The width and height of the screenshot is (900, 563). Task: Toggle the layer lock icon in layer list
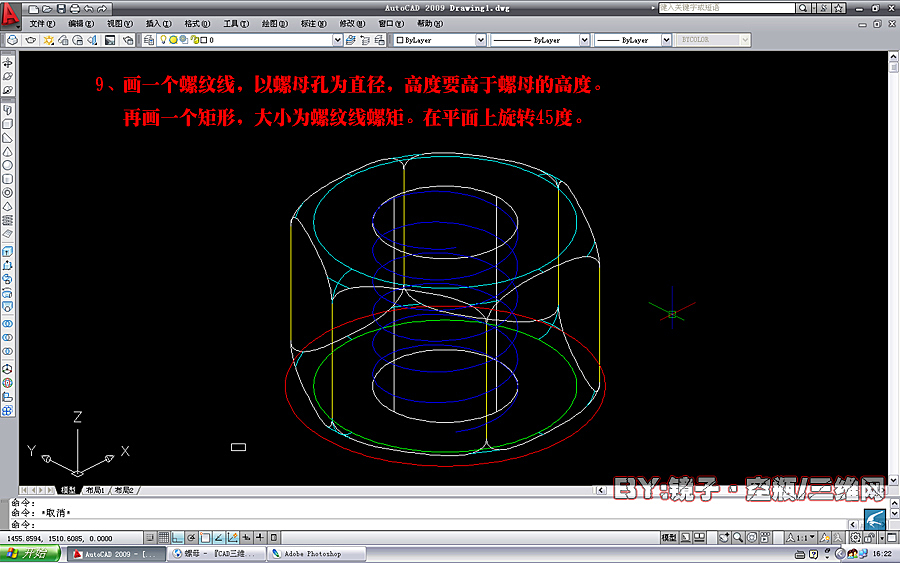coord(195,40)
